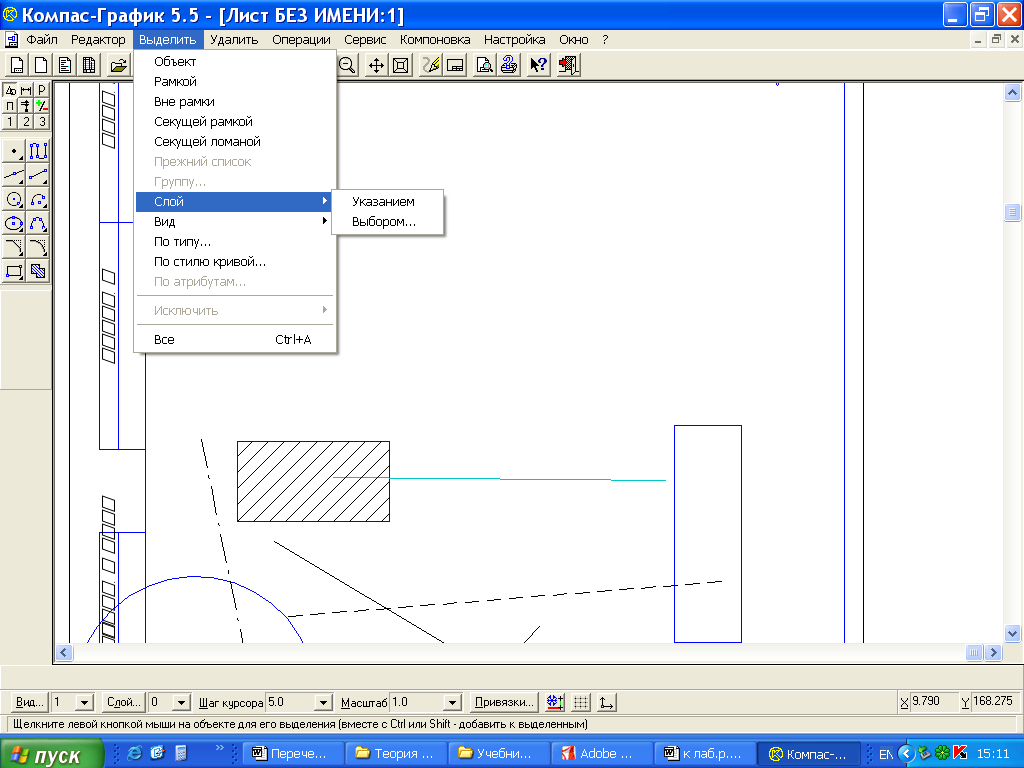Viewport: 1024px width, 768px height.
Task: Select the Секущей ломаной menu entry
Action: click(x=235, y=142)
